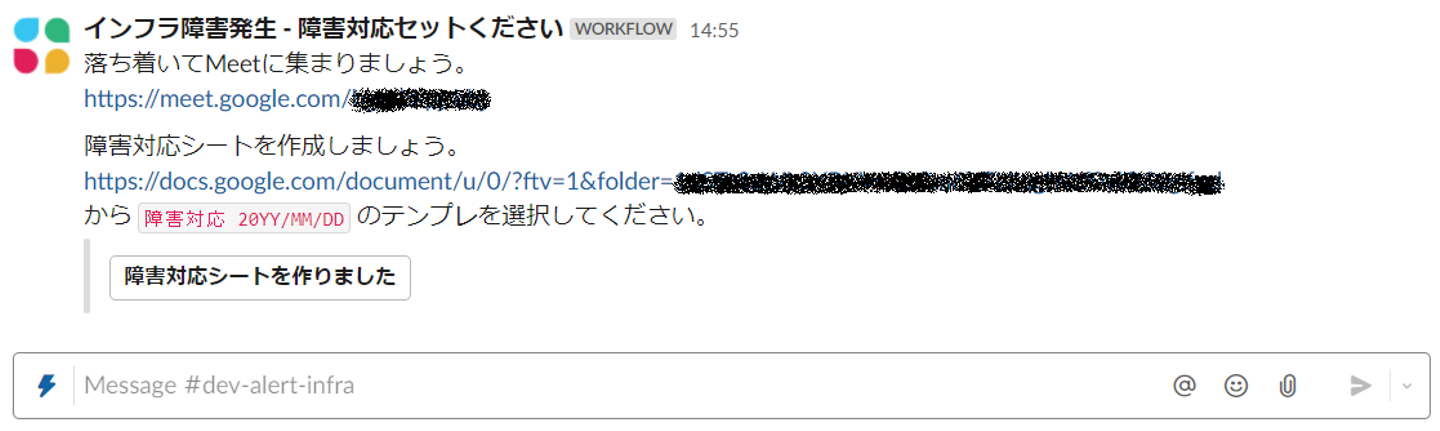Open the lightning bolt shortcuts menu
The width and height of the screenshot is (1440, 431).
pos(46,385)
